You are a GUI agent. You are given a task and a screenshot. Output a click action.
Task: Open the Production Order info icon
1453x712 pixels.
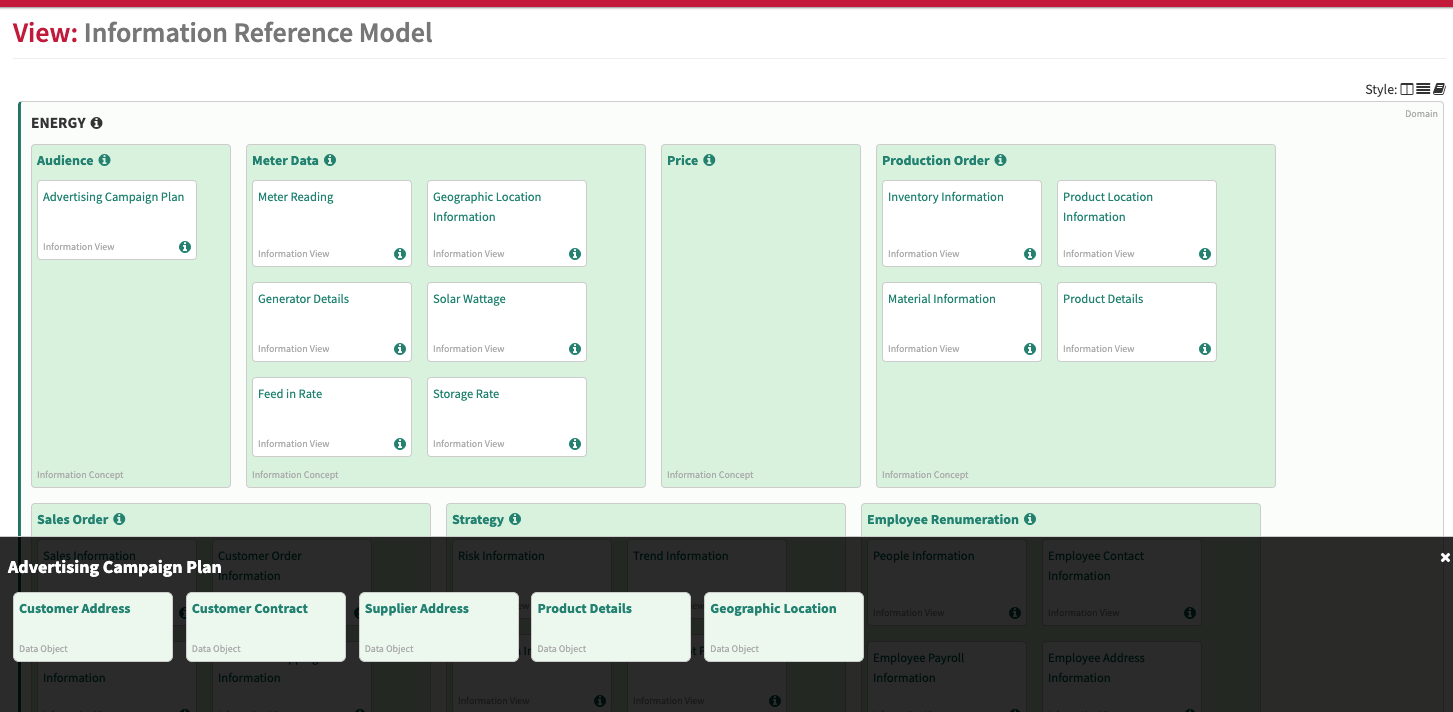(1001, 160)
